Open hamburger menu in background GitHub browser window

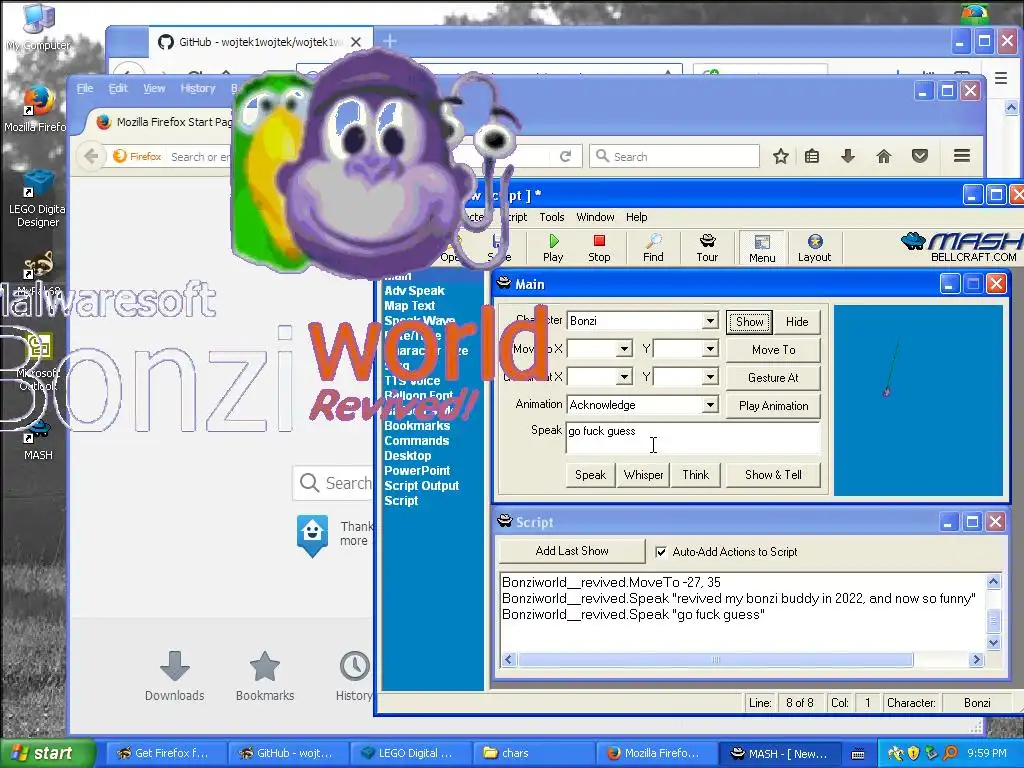point(1000,78)
